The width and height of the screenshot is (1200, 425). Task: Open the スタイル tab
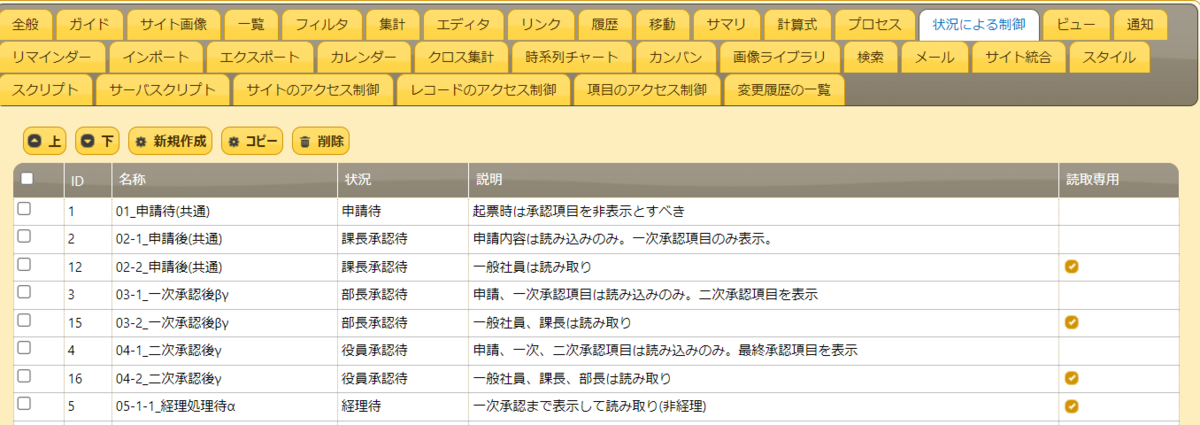tap(1108, 57)
